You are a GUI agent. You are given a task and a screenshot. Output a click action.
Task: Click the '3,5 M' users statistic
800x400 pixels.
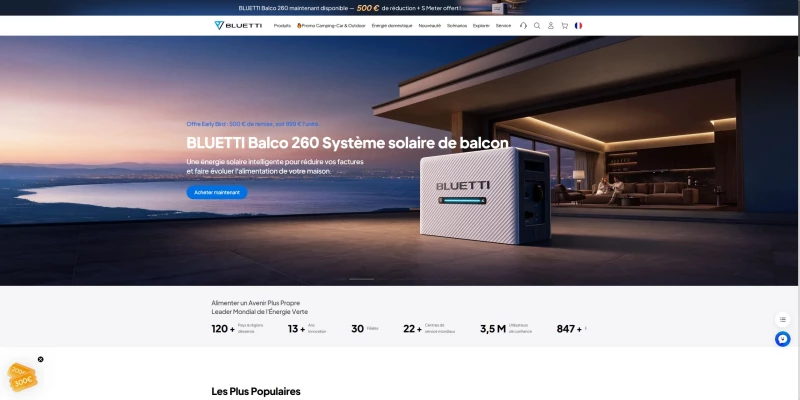click(x=506, y=329)
